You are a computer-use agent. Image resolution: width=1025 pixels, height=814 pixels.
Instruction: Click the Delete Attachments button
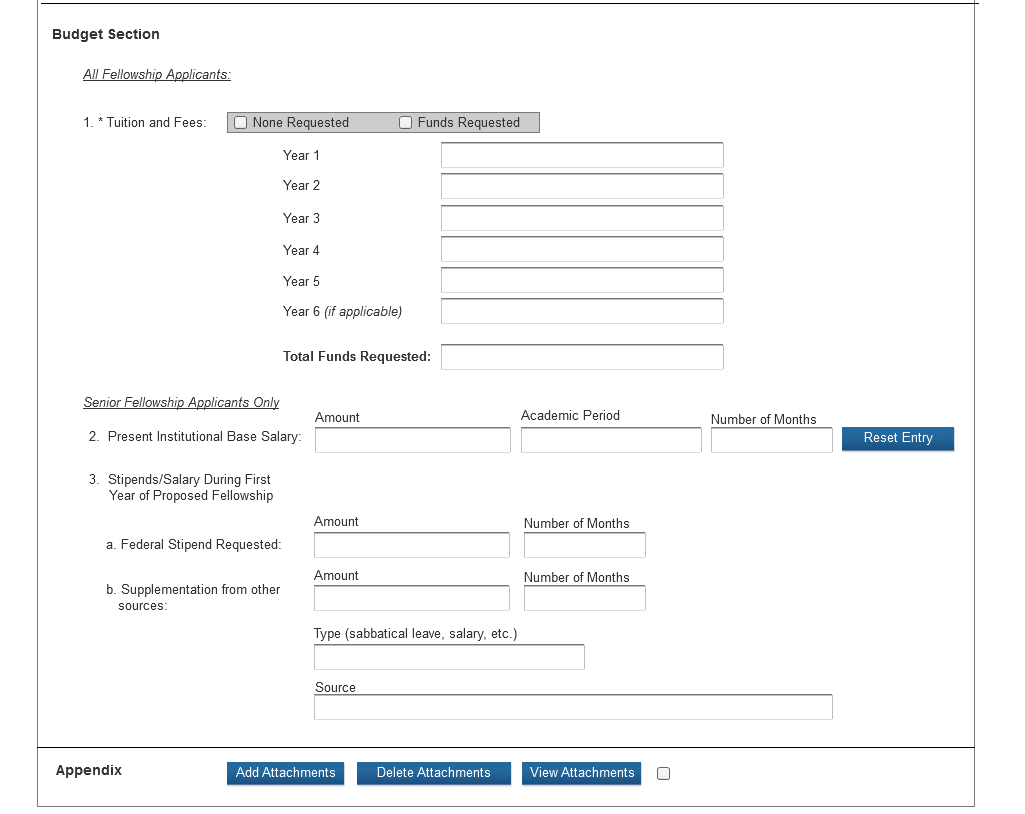[x=433, y=773]
